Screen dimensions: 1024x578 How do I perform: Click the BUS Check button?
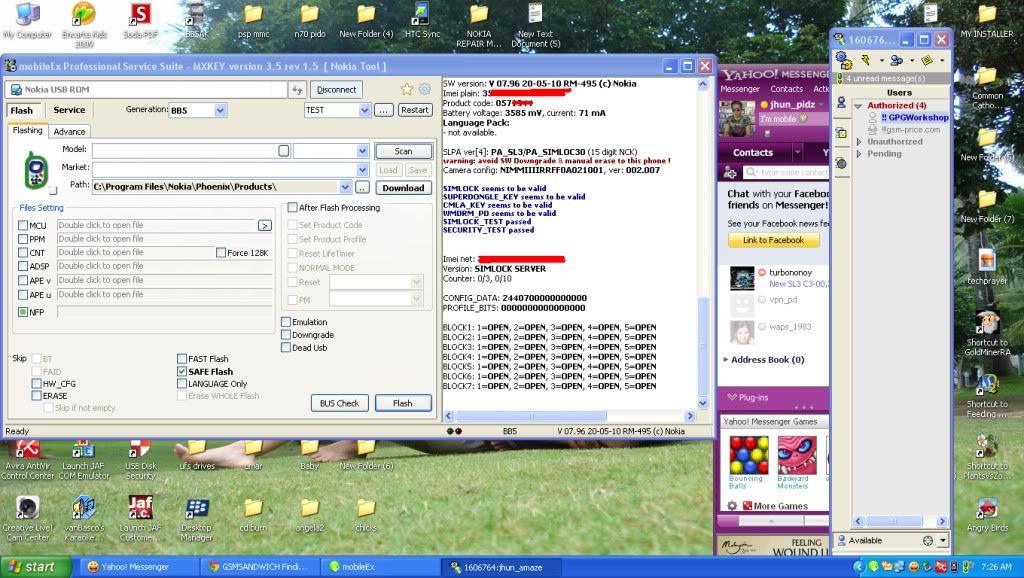point(340,403)
